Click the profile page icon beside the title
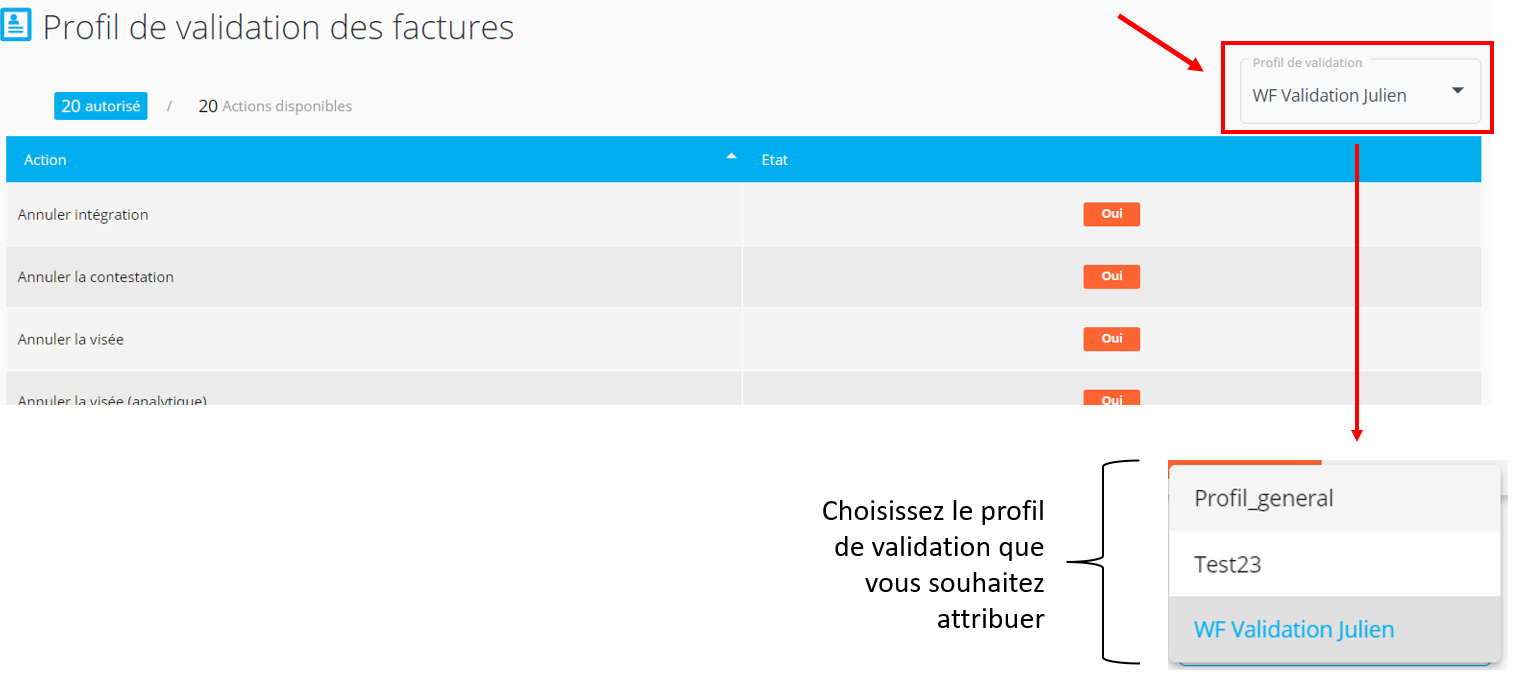The width and height of the screenshot is (1514, 676). click(17, 23)
